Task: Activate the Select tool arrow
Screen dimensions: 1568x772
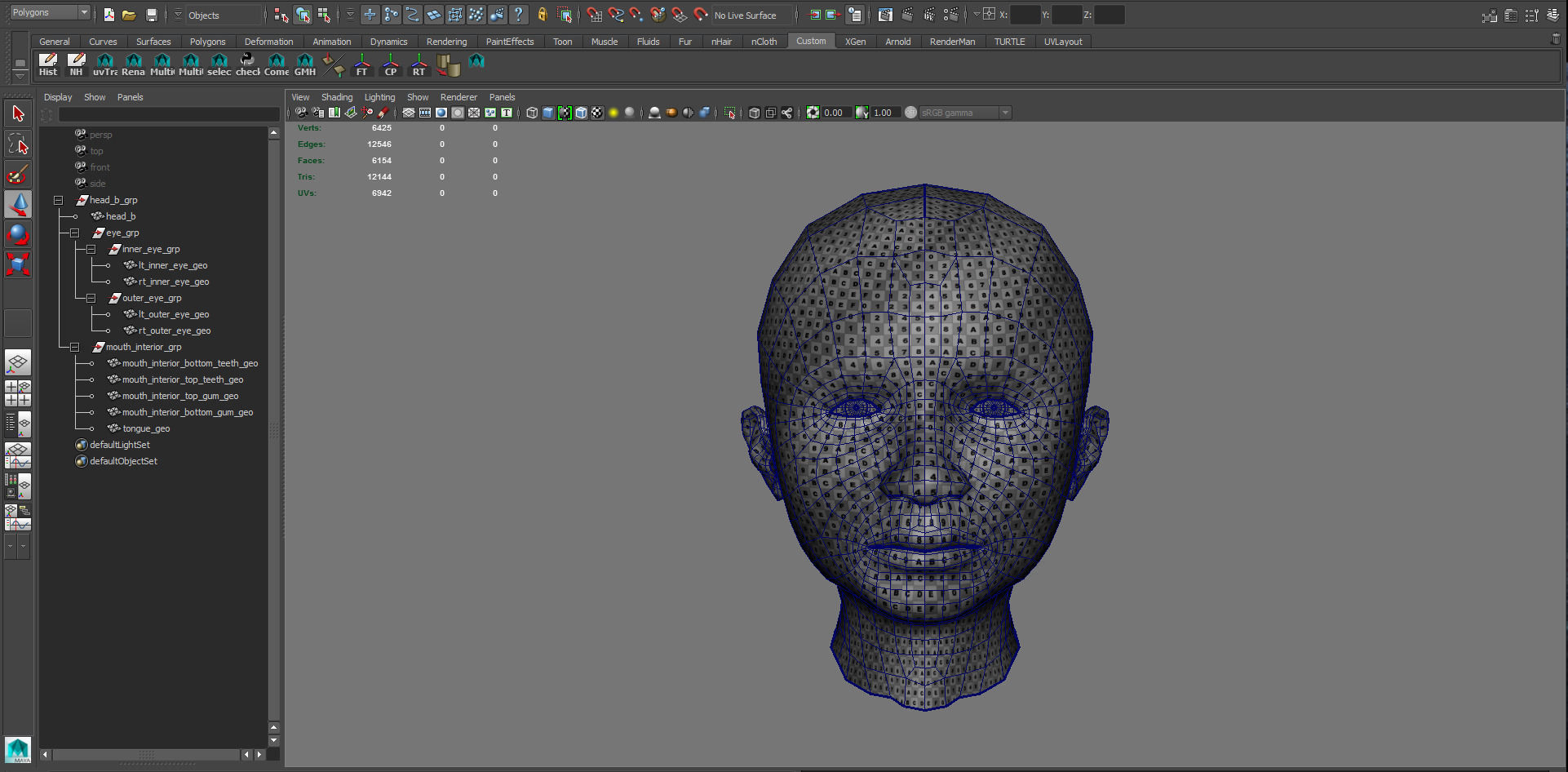Action: 18,113
